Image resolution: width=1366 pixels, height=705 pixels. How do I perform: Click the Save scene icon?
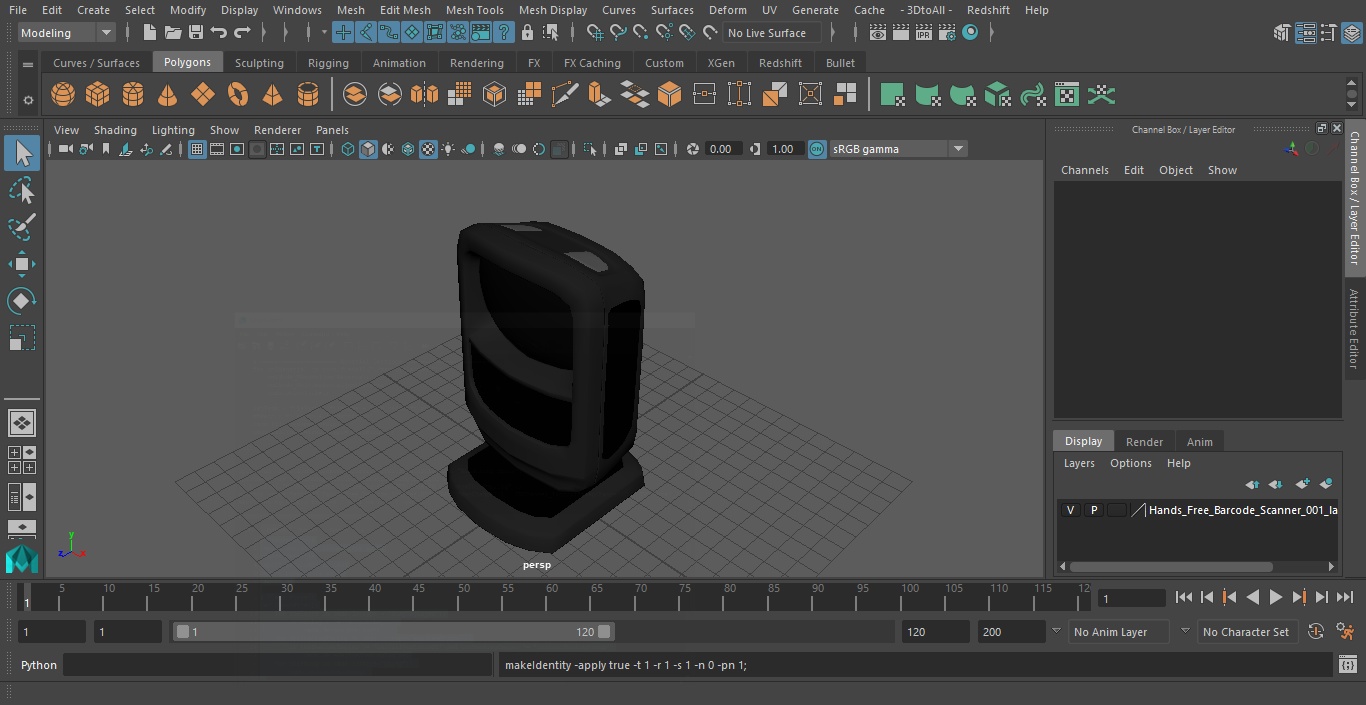[x=196, y=33]
